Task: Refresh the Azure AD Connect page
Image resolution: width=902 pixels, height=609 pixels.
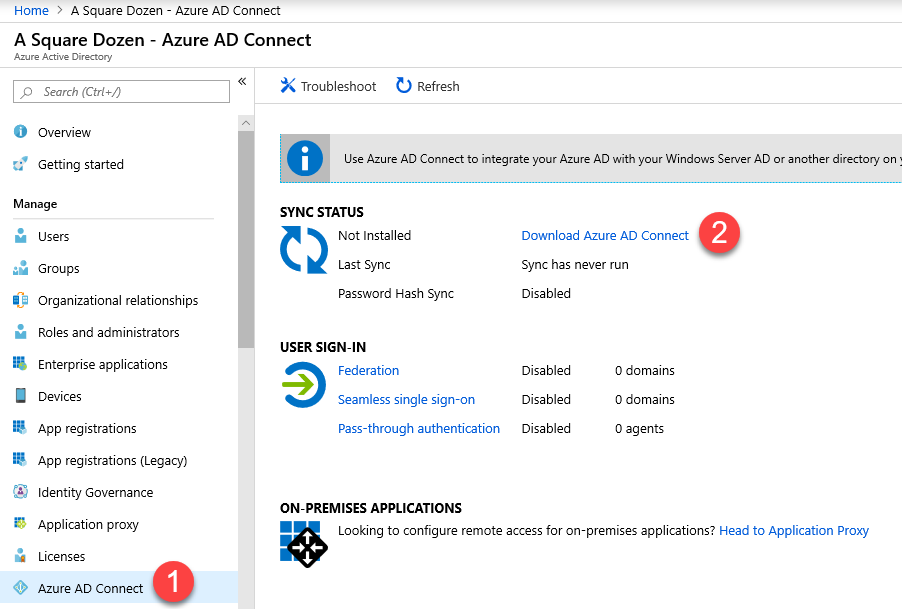Action: click(x=428, y=87)
